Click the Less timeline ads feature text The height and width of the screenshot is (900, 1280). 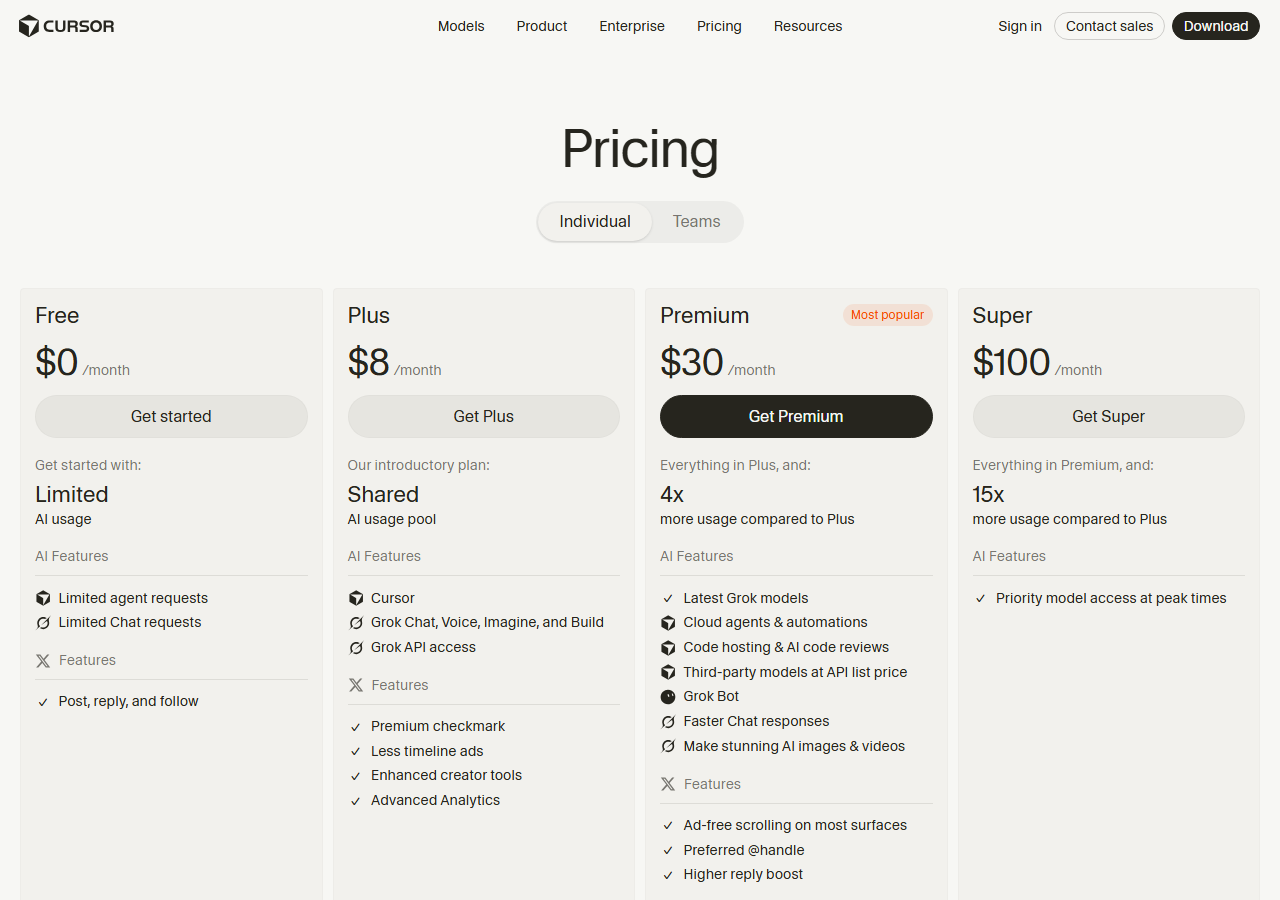pyautogui.click(x=427, y=751)
